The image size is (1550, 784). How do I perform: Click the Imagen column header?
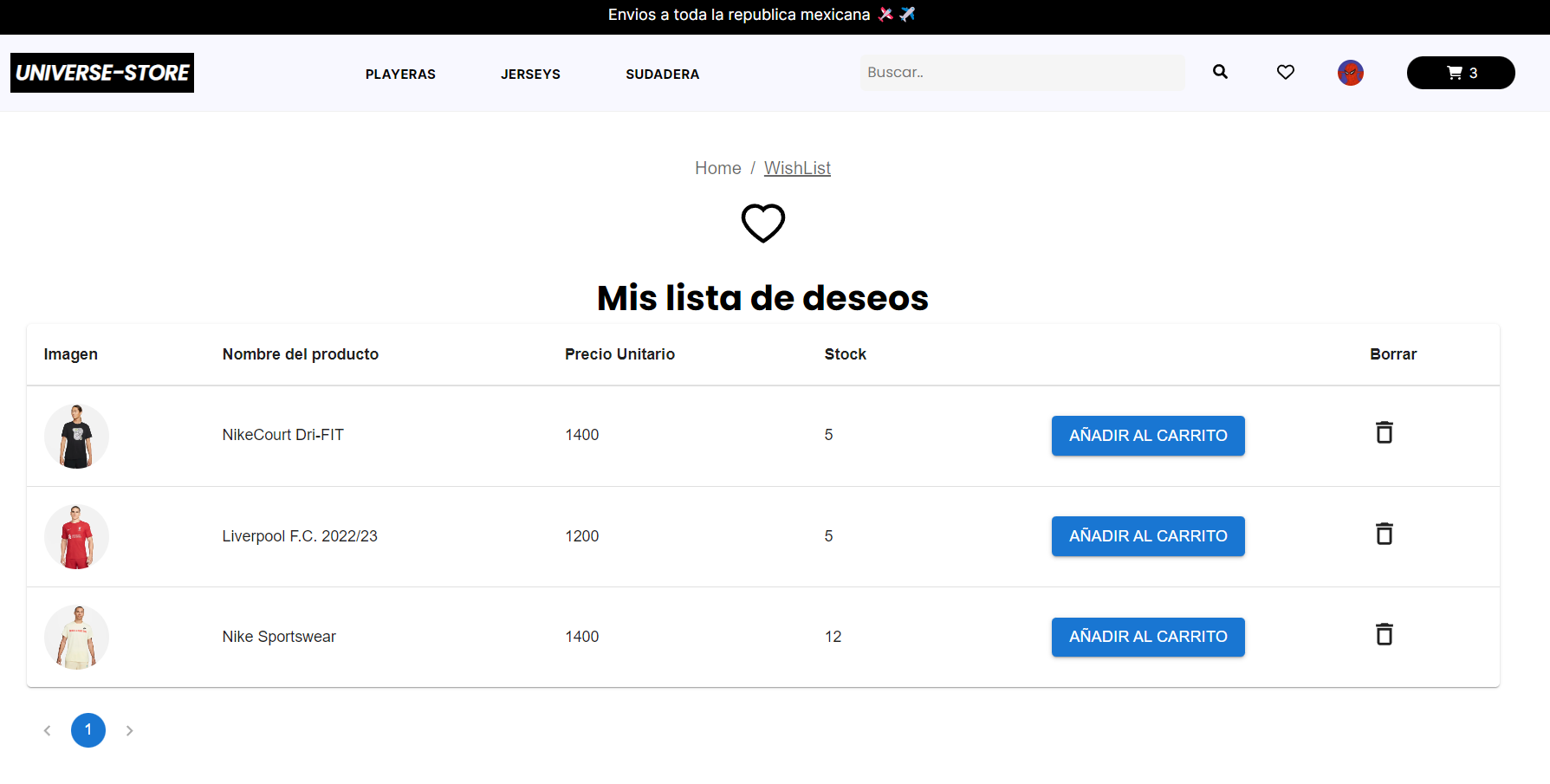[71, 354]
